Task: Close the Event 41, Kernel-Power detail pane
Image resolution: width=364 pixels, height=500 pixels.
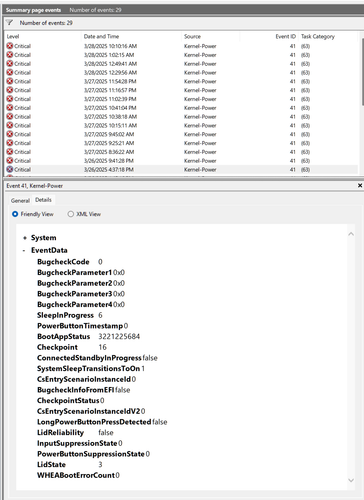Action: coord(360,185)
